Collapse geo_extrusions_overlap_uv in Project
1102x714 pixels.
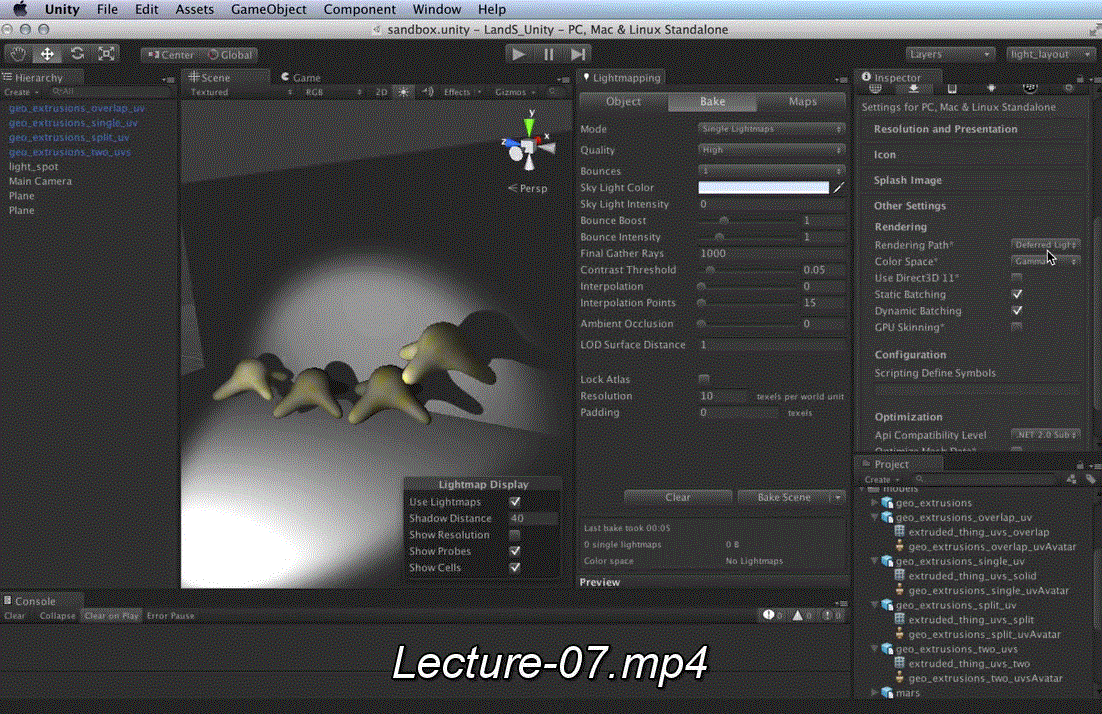[x=874, y=517]
